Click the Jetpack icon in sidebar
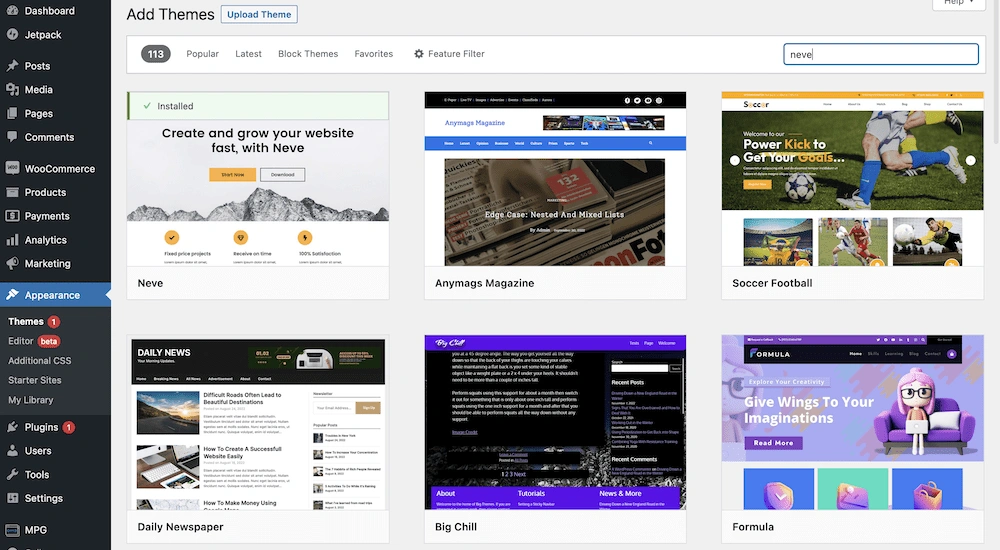1000x550 pixels. click(12, 35)
